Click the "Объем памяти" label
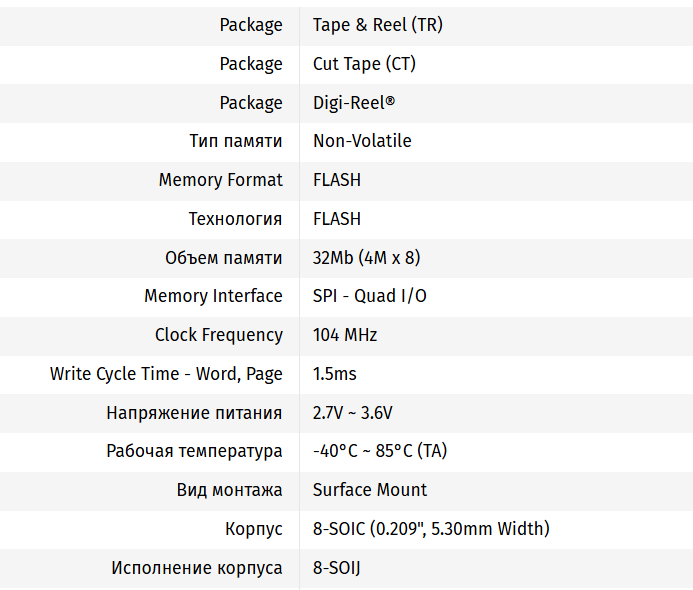This screenshot has width=693, height=590. point(223,258)
